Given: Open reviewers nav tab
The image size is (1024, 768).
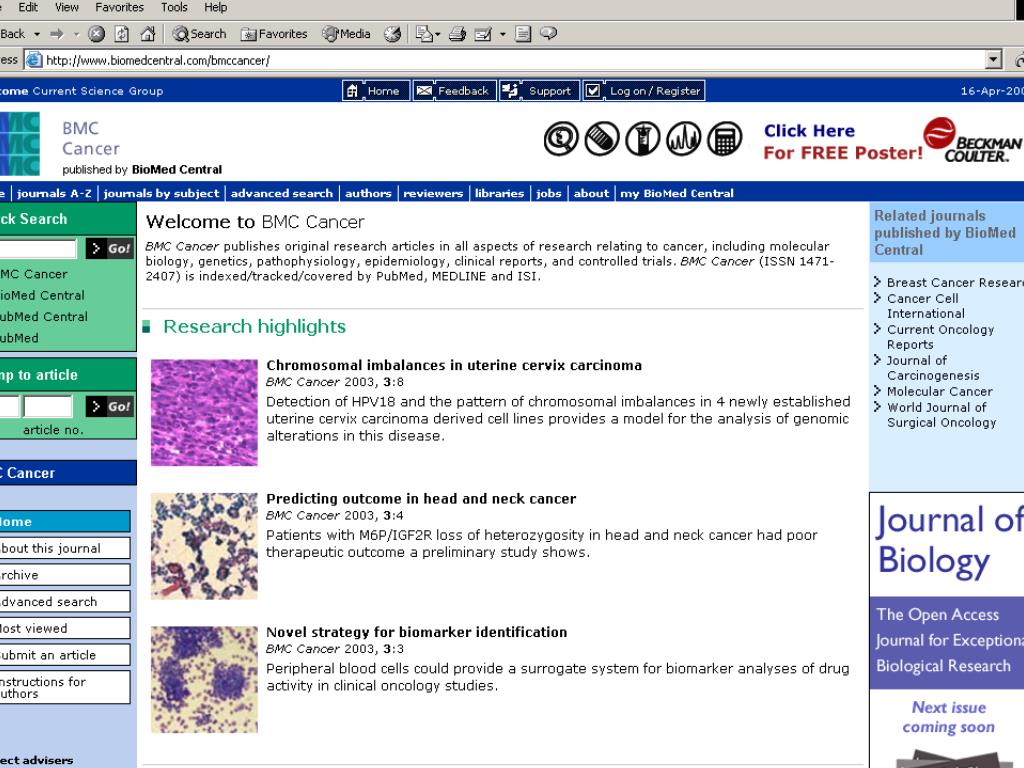Looking at the screenshot, I should pos(433,193).
